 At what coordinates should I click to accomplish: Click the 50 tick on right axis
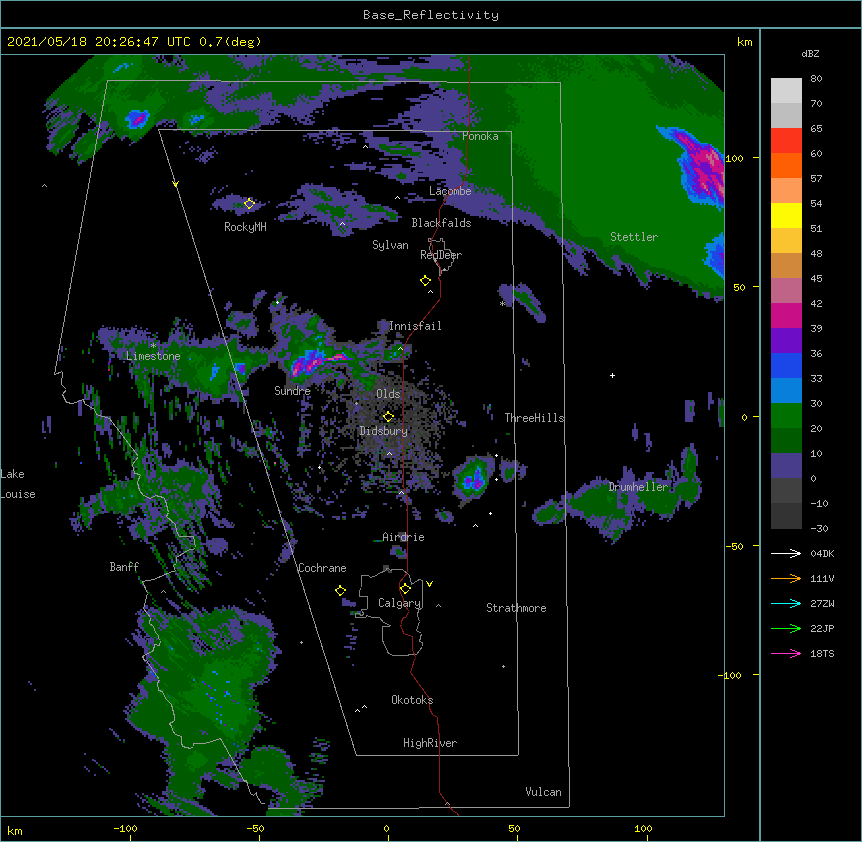739,287
